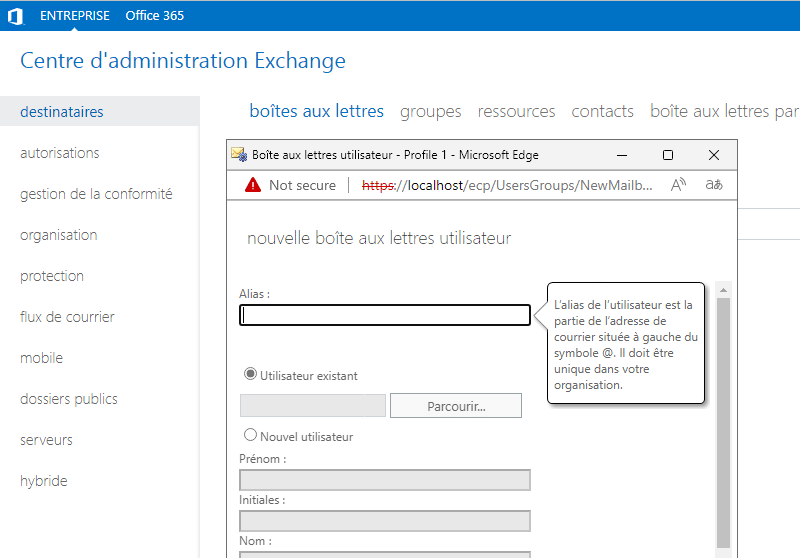Click the popup's vertical scrollbar
800x558 pixels.
(724, 420)
